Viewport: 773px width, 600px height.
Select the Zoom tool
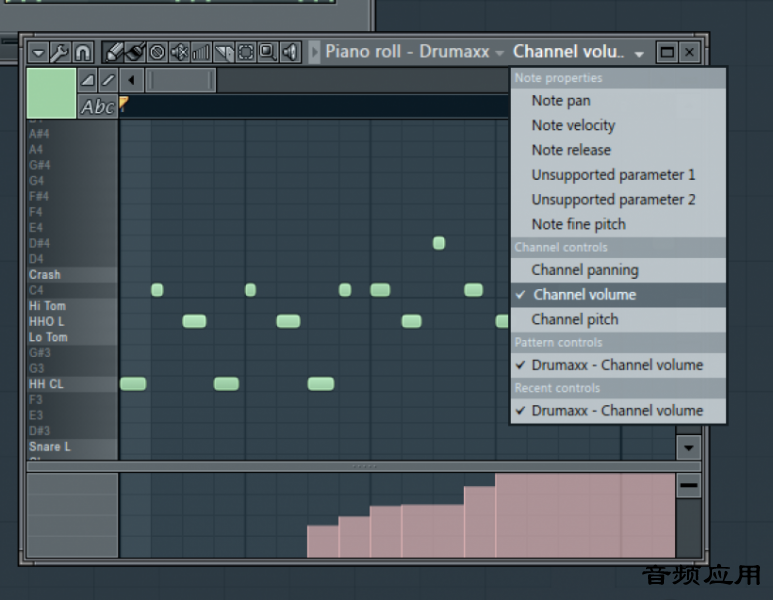click(x=268, y=52)
